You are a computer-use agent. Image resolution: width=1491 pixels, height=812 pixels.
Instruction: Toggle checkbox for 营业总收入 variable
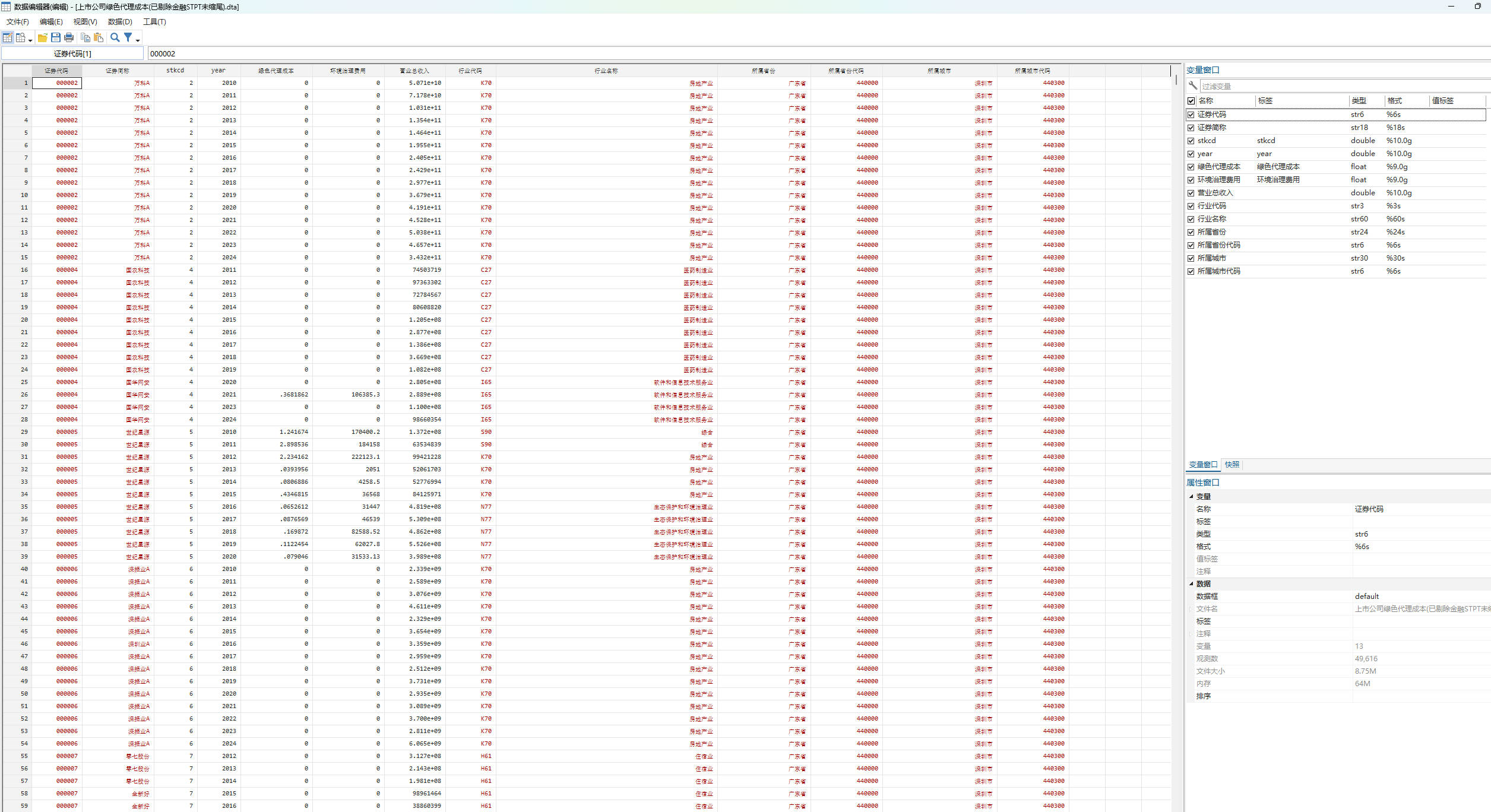pos(1191,193)
